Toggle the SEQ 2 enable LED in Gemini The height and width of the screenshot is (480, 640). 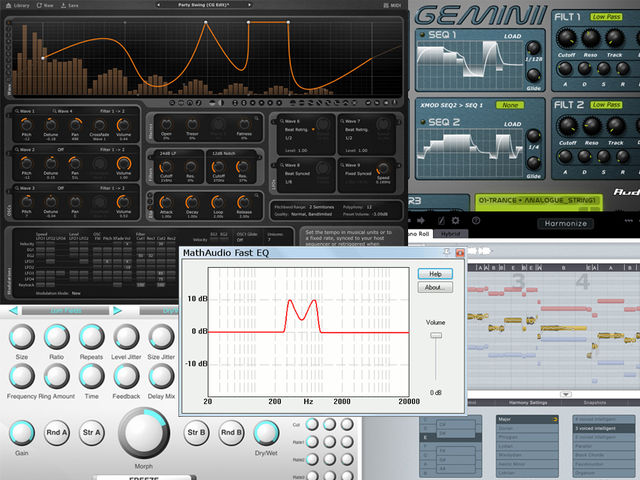pos(422,122)
